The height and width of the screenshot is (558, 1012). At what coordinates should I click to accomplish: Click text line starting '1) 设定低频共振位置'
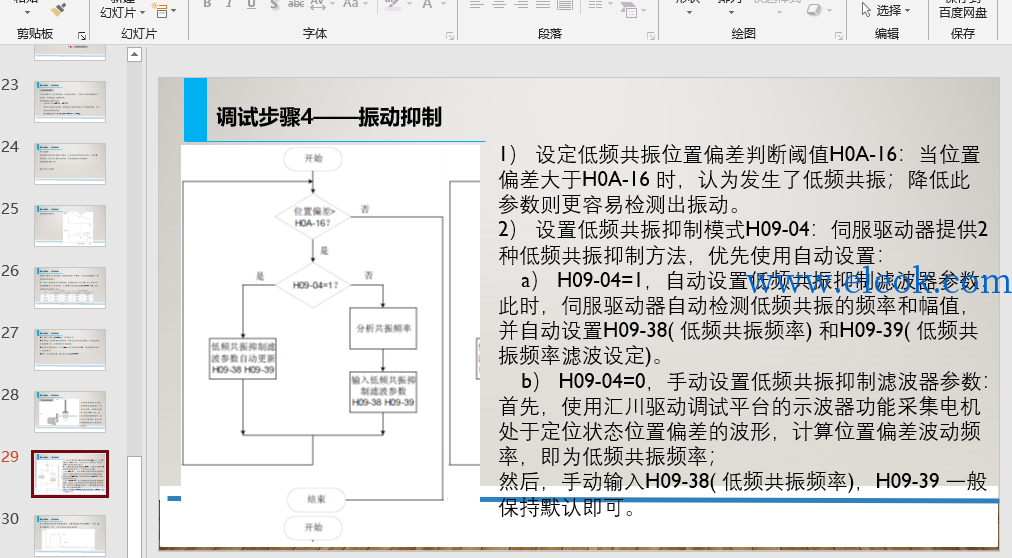tap(739, 155)
